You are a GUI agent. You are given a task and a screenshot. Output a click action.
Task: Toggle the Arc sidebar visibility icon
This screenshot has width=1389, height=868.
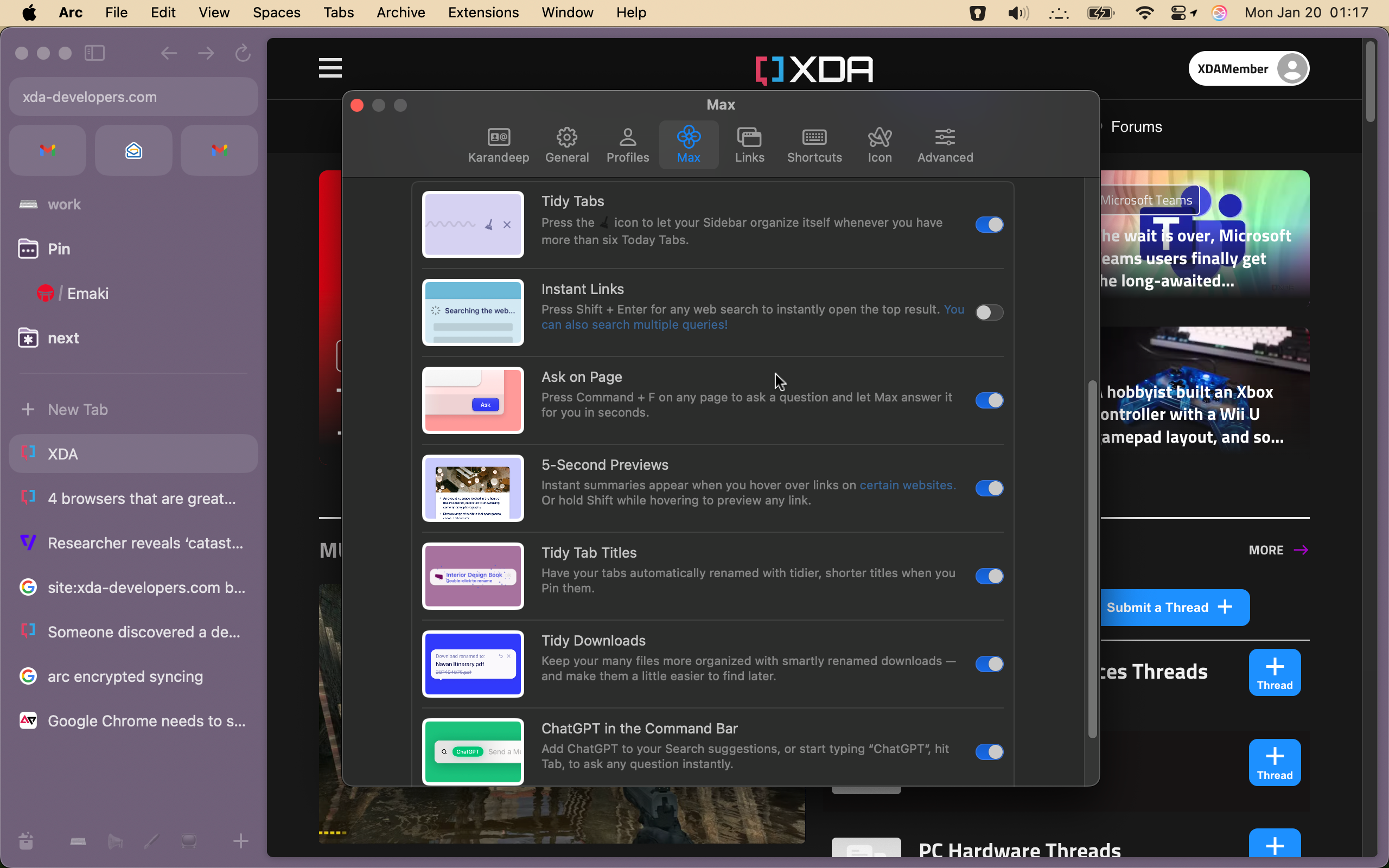coord(95,53)
